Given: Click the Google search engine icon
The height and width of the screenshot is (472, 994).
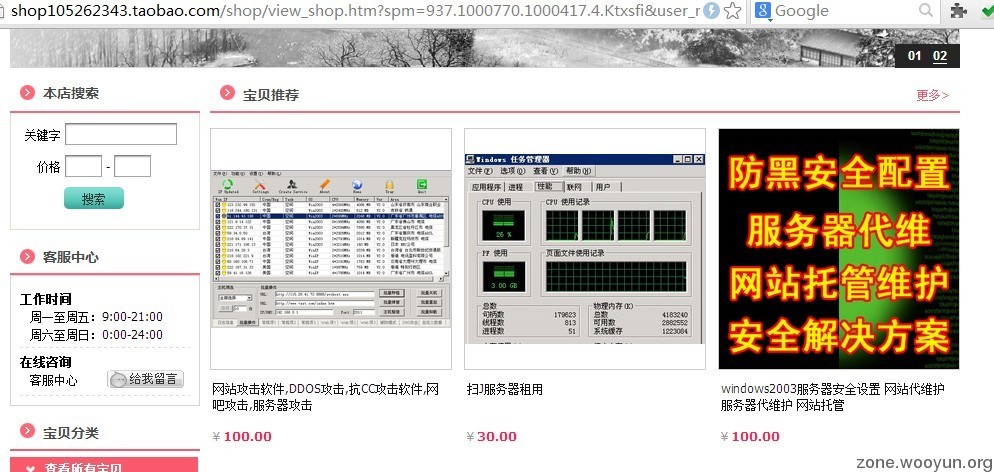Looking at the screenshot, I should coord(762,11).
